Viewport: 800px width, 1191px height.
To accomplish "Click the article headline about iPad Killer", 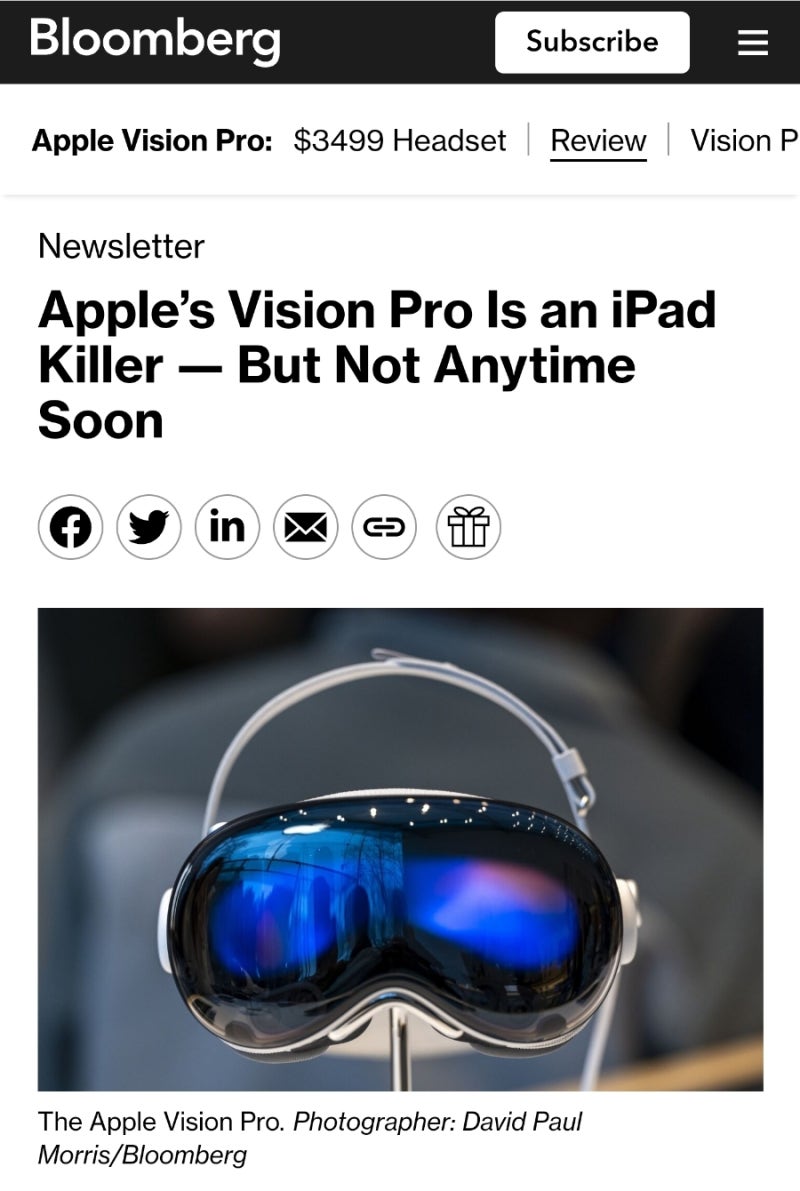I will tap(378, 365).
